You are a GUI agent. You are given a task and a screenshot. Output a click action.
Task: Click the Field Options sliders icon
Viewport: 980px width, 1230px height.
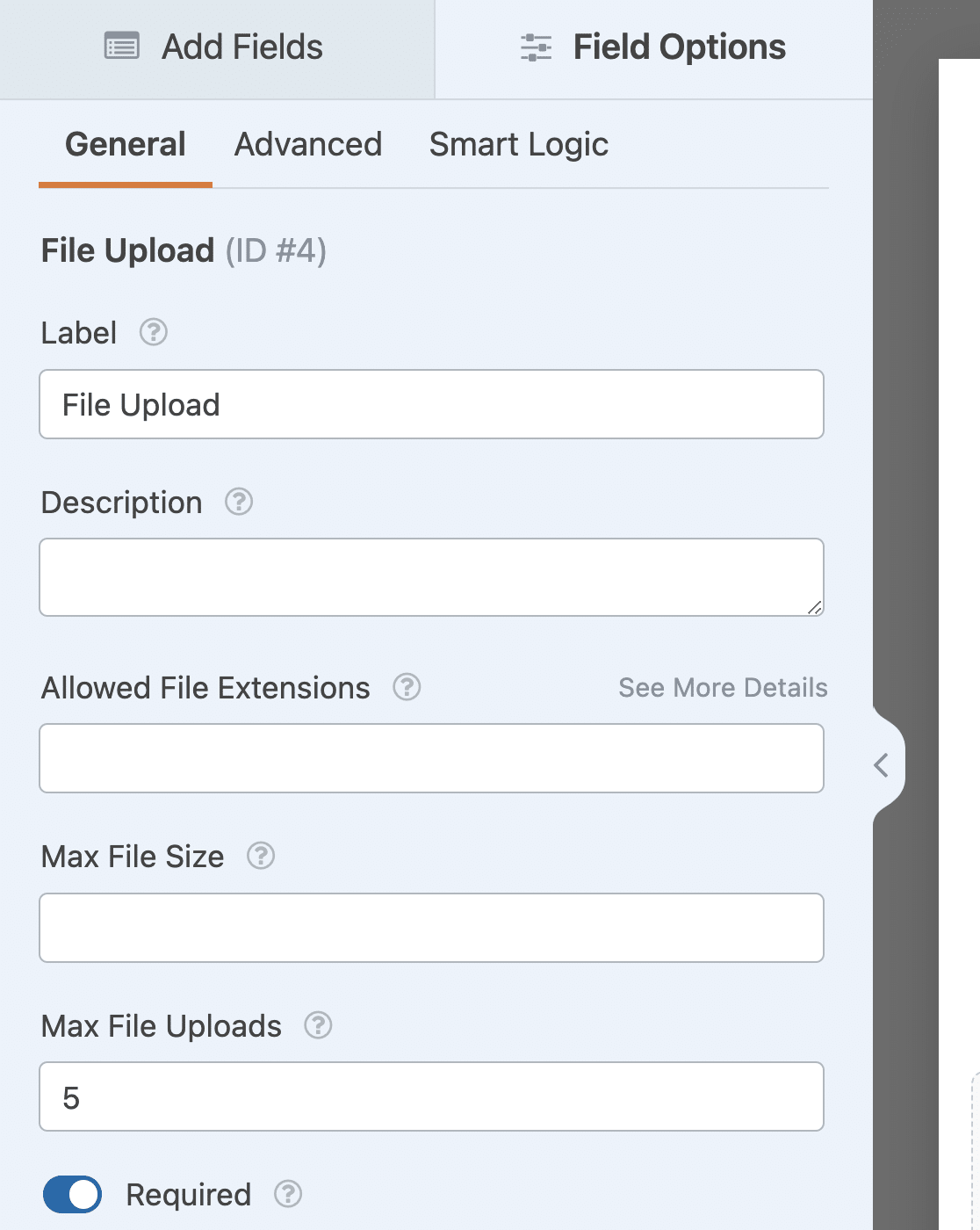click(535, 46)
